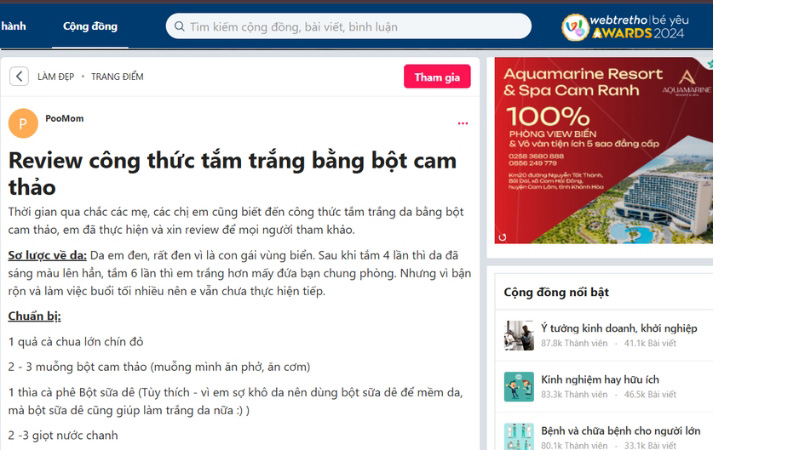Viewport: 800px width, 450px height.
Task: Click the '46.5k Bài viết' post count
Action: point(650,394)
